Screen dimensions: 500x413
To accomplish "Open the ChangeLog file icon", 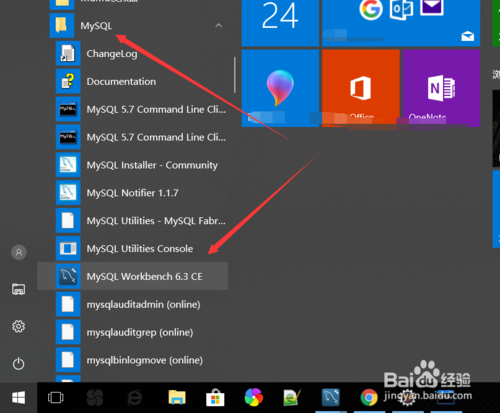I will click(x=68, y=53).
